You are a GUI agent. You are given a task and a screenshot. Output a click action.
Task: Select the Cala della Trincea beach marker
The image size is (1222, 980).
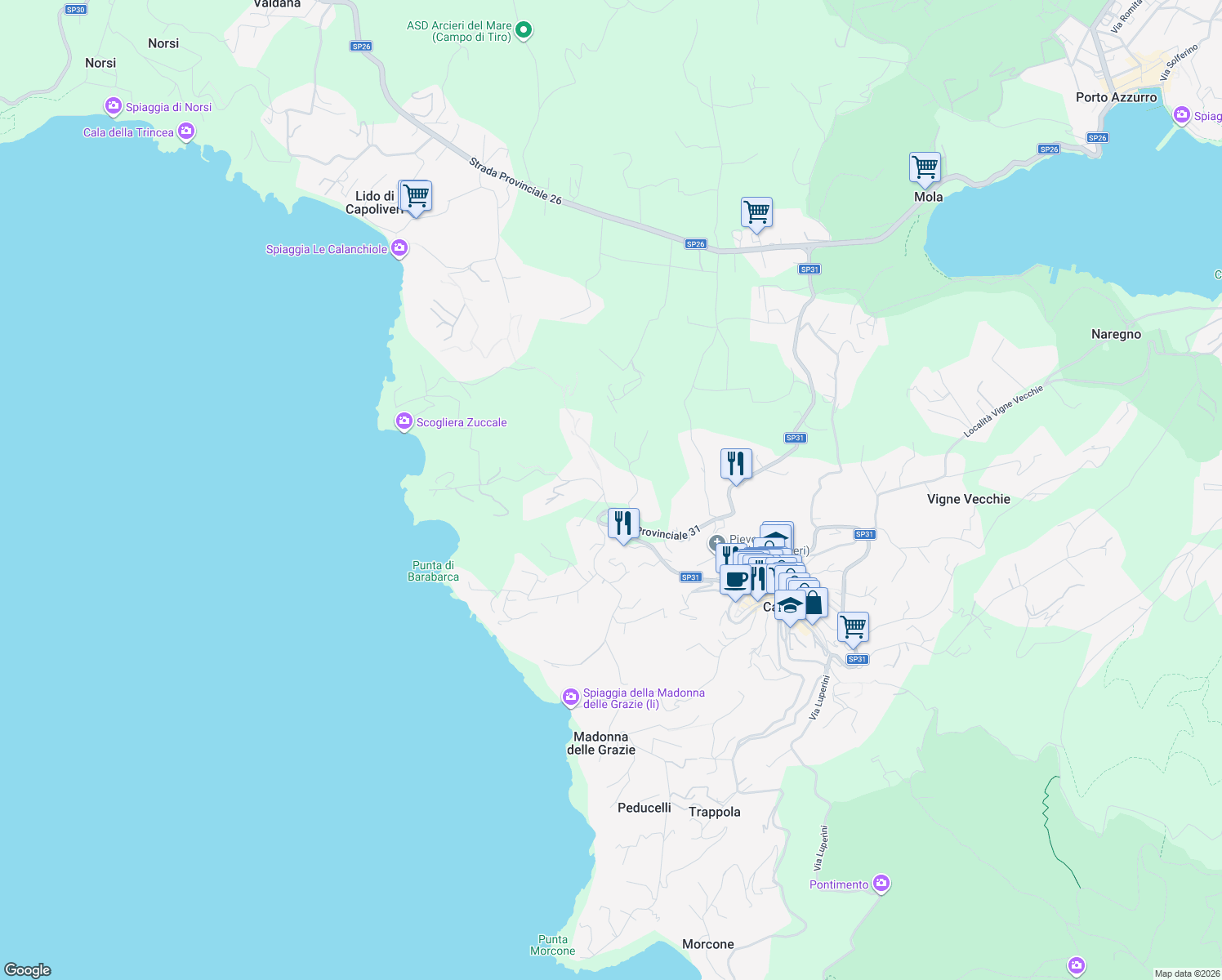pyautogui.click(x=185, y=131)
